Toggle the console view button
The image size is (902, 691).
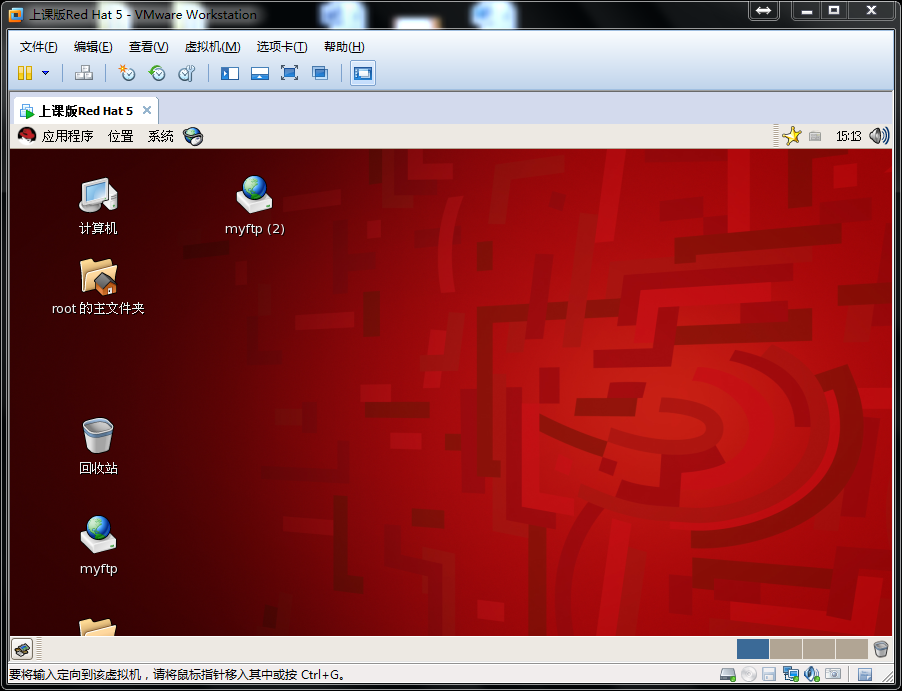[x=363, y=73]
